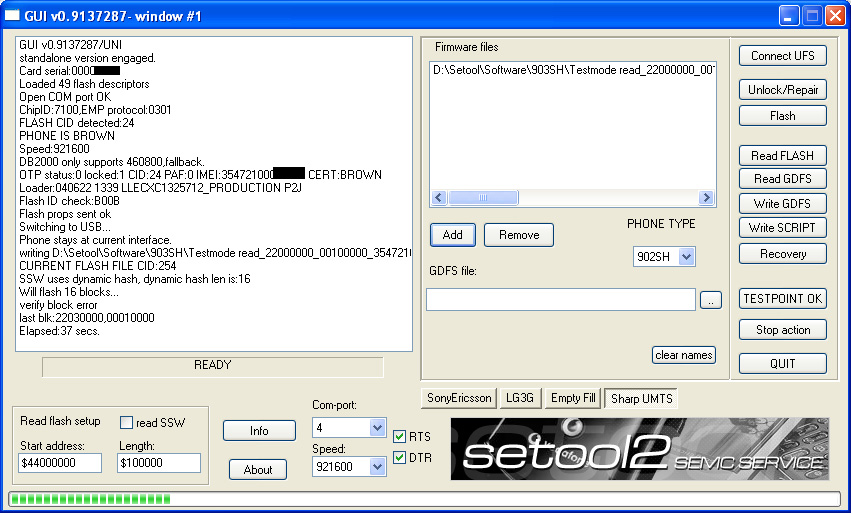Viewport: 851px width, 513px height.
Task: Toggle the RTS checkbox
Action: click(x=400, y=437)
